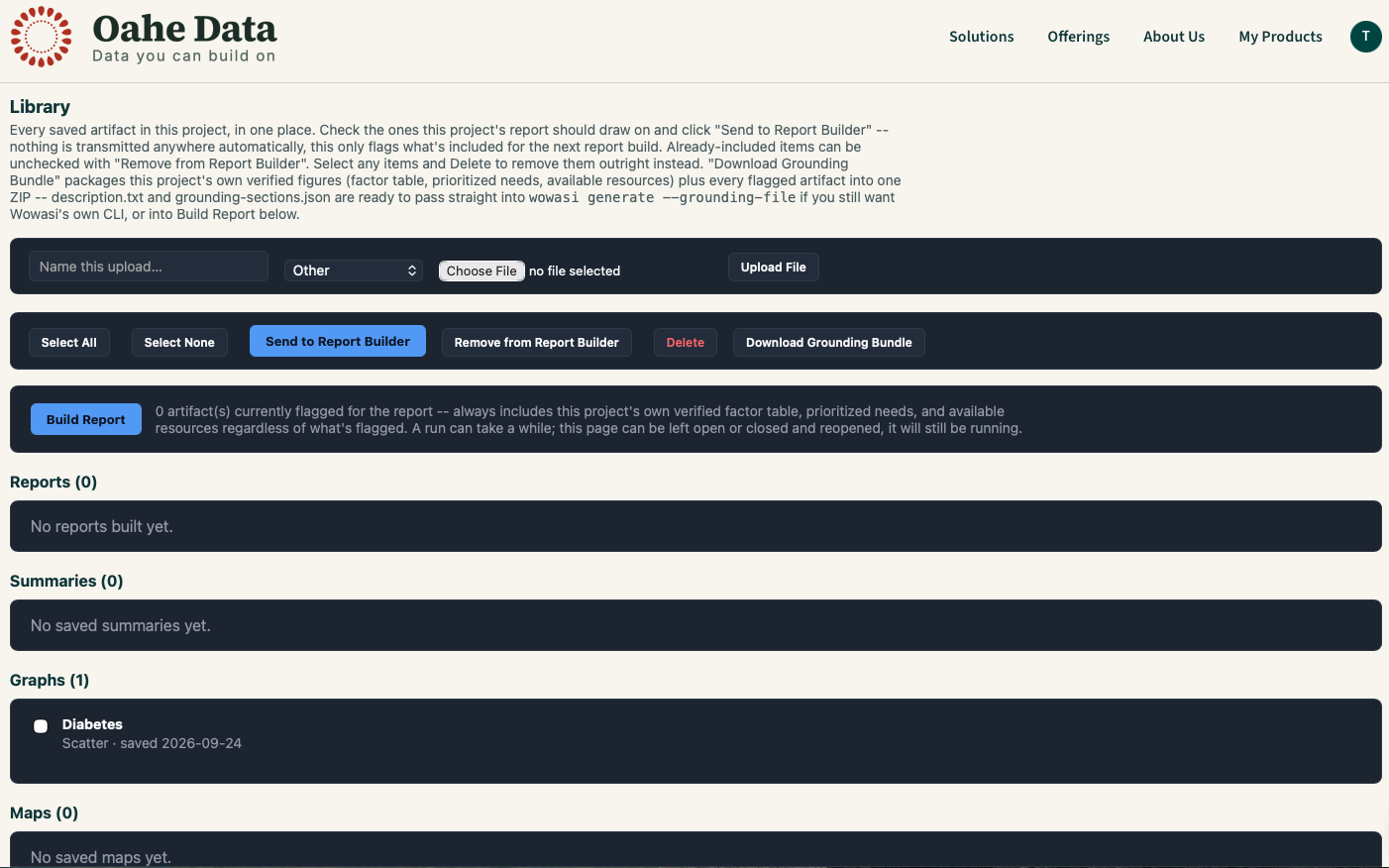
Task: Click 'Scatter · saved 2026-09-24' text
Action: pos(152,743)
